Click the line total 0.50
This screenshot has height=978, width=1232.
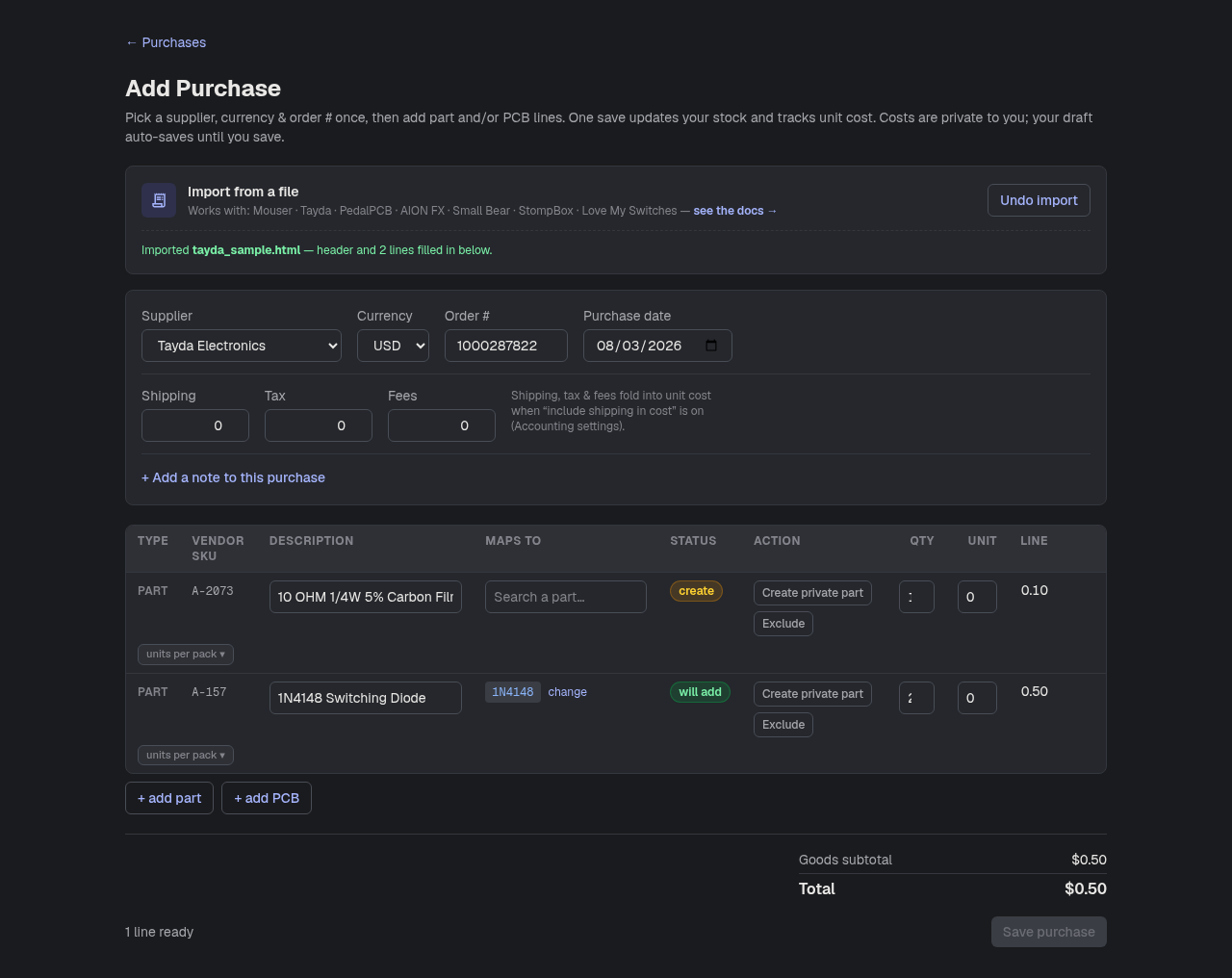pos(1035,691)
